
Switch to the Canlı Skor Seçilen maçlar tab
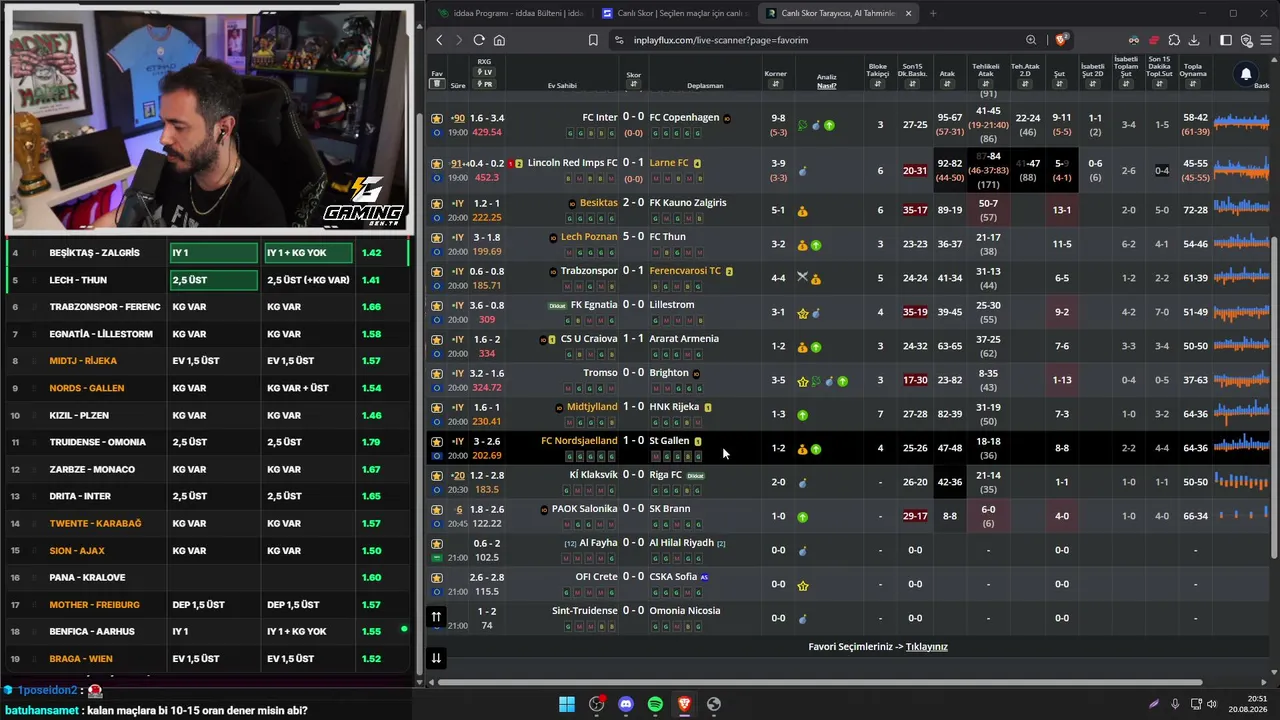(x=674, y=13)
